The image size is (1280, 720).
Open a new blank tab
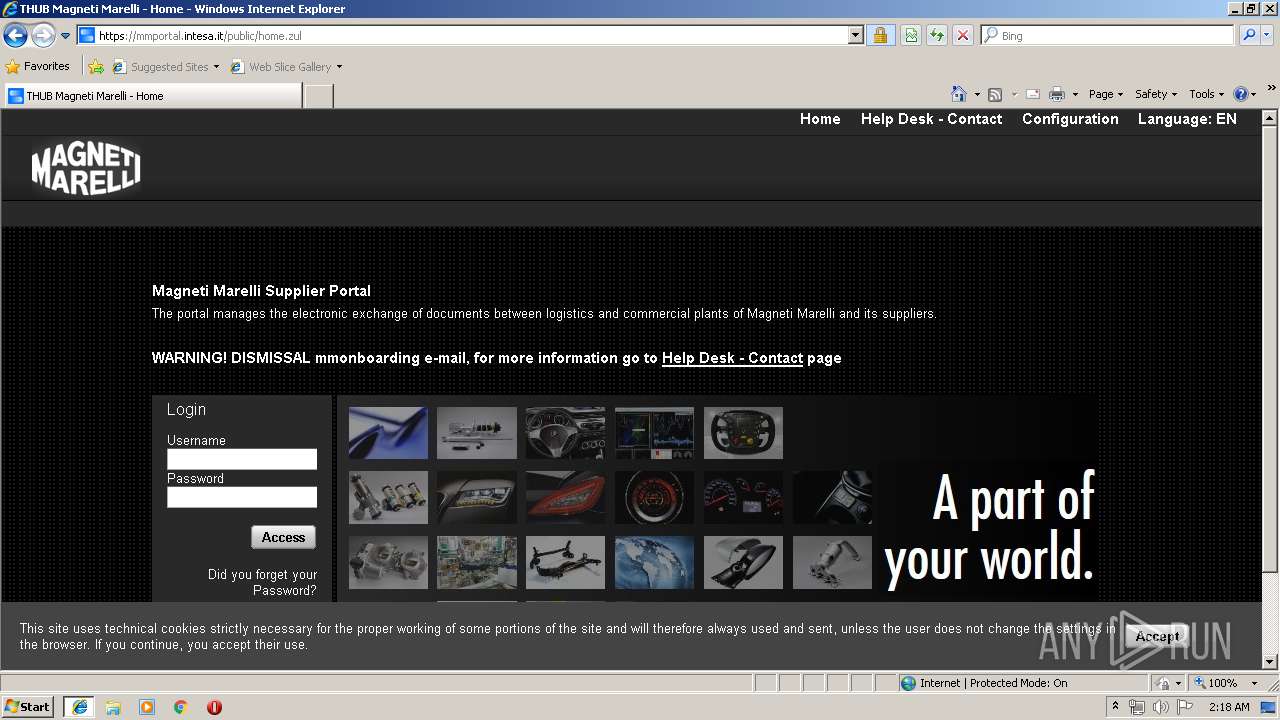click(318, 96)
